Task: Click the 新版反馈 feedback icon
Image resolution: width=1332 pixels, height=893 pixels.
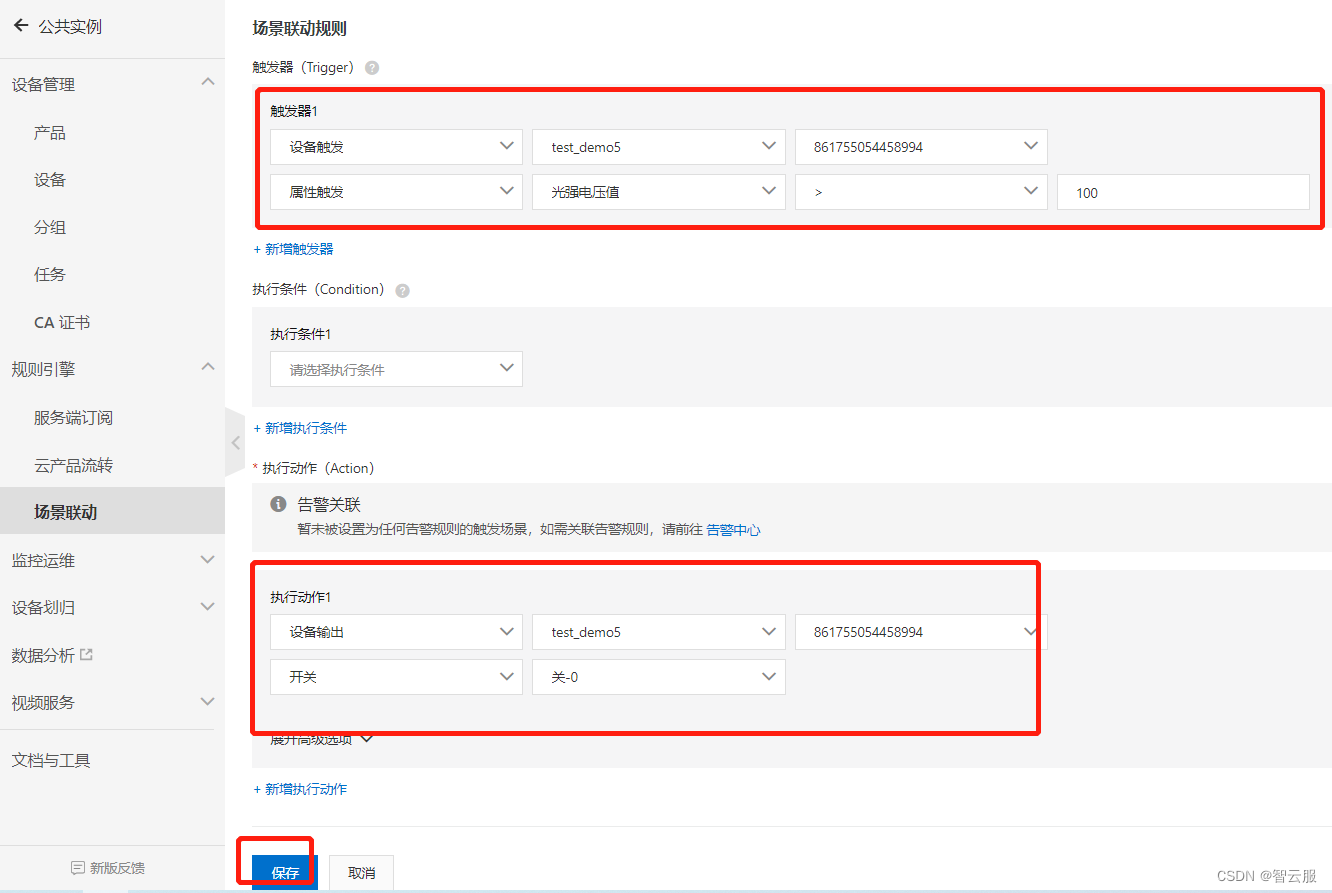Action: point(78,868)
